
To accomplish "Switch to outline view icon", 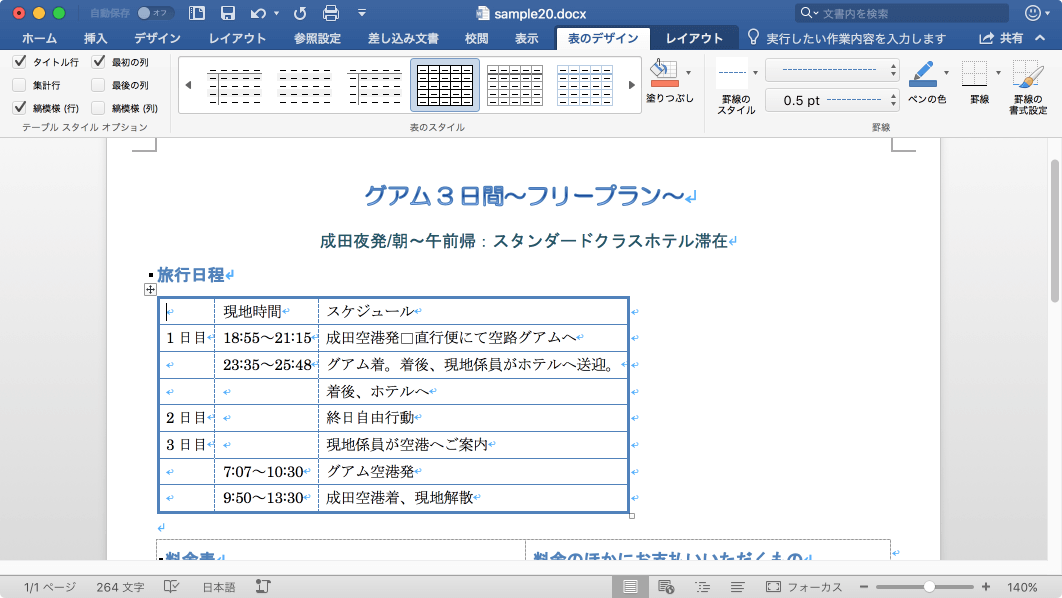I will tap(702, 586).
